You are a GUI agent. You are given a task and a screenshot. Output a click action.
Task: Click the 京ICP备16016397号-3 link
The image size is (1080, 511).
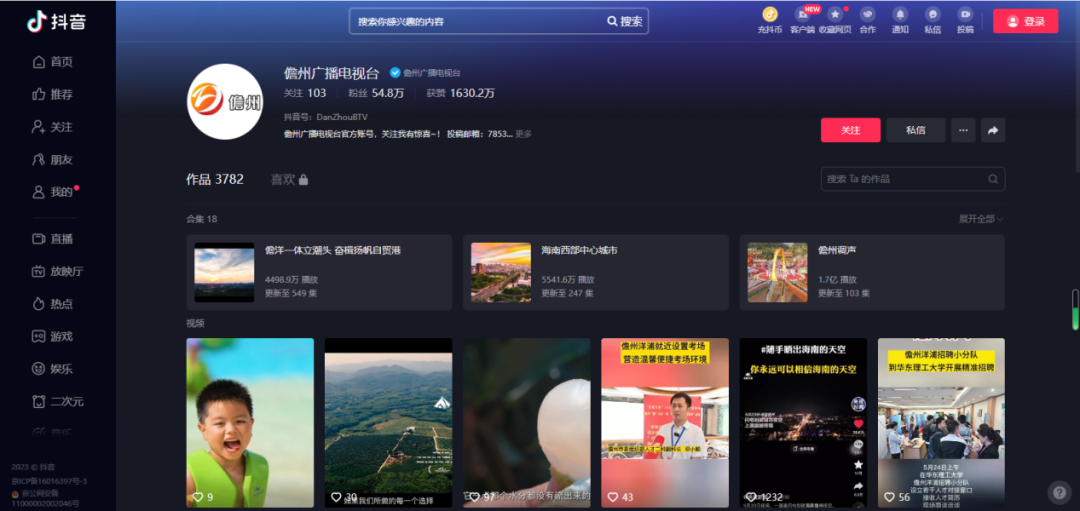(49, 481)
